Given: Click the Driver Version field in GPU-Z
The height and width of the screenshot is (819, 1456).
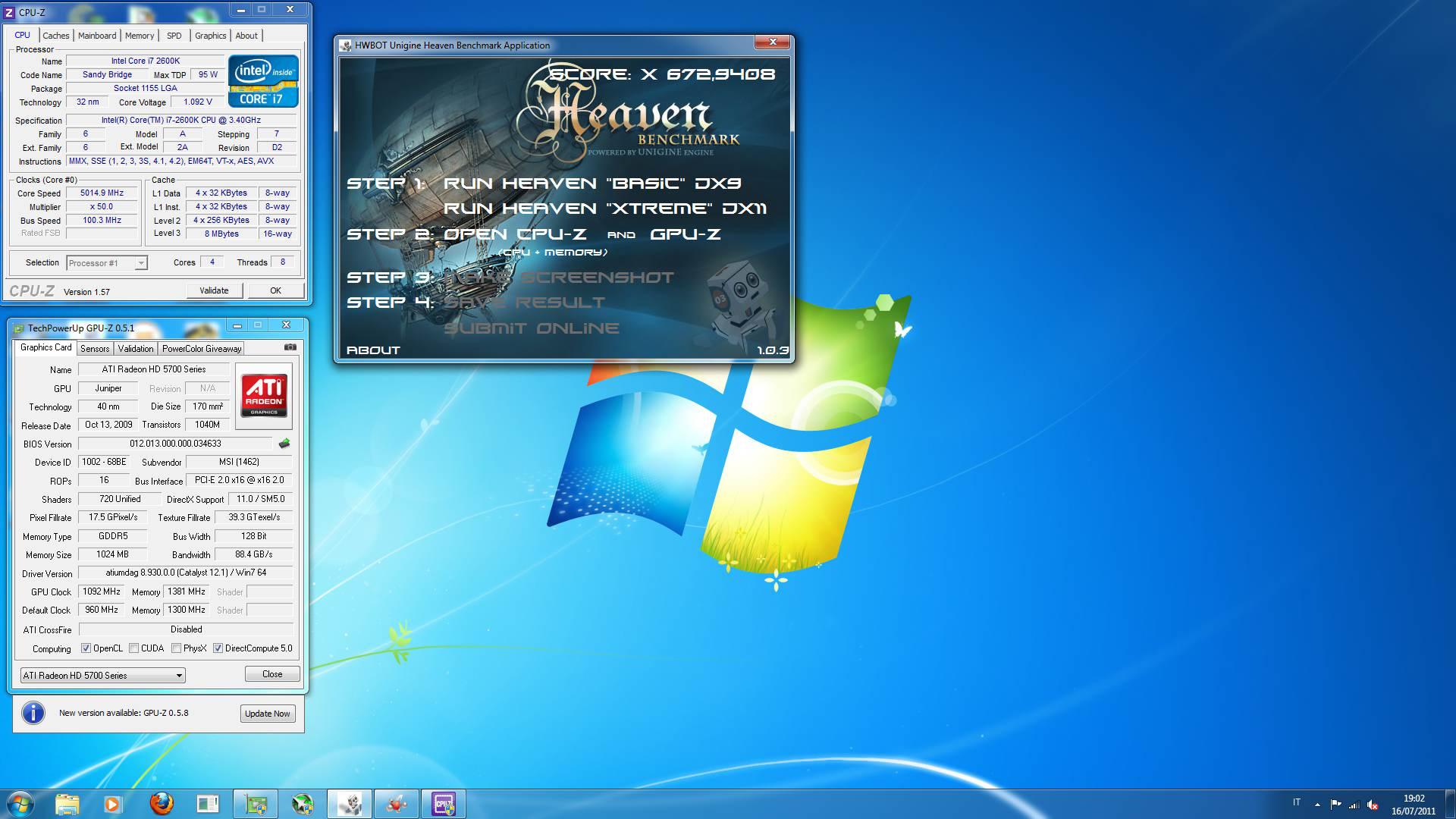Looking at the screenshot, I should pyautogui.click(x=186, y=573).
